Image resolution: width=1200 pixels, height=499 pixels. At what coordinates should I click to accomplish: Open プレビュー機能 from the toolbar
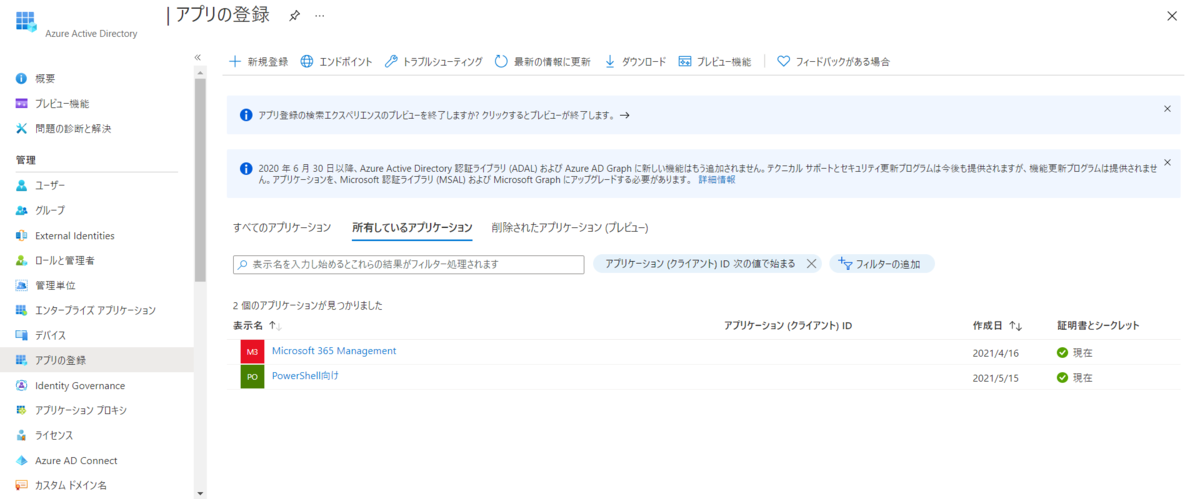[714, 61]
